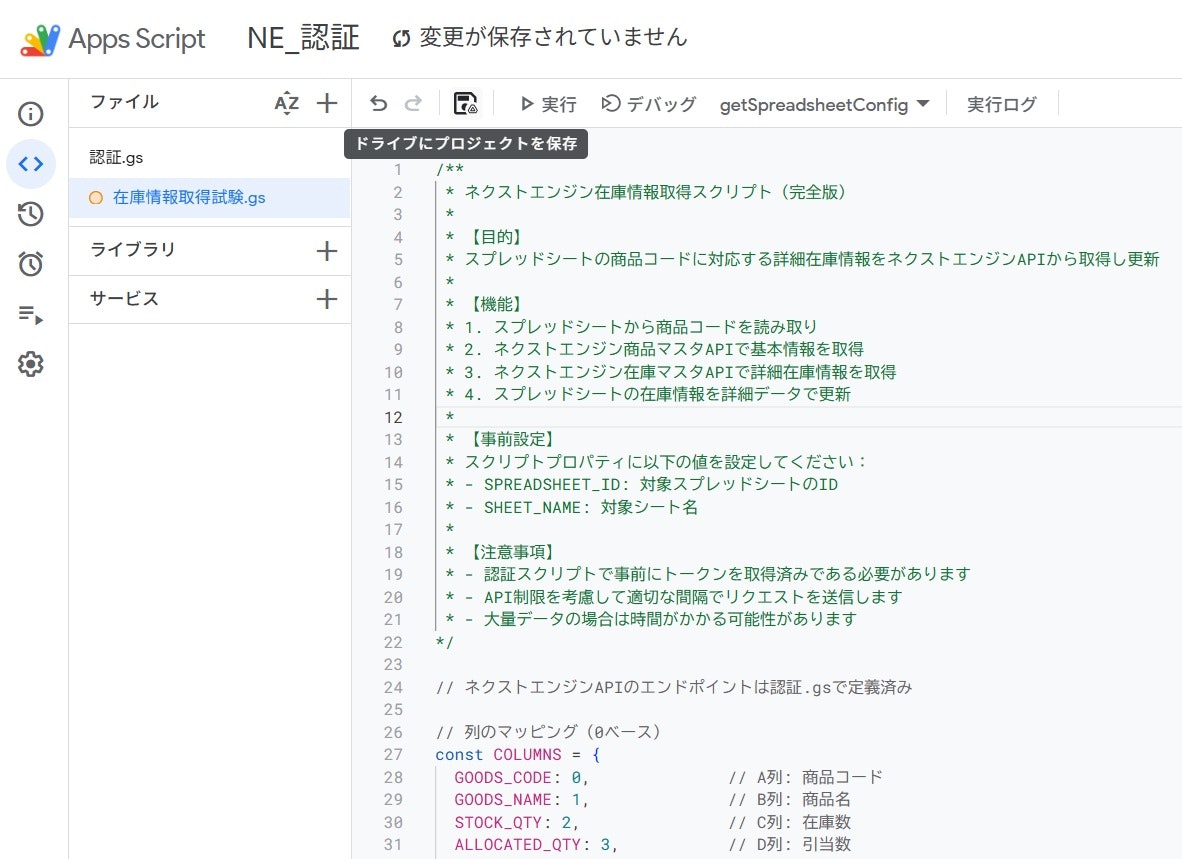Click the GOODS_CODE: 0 code line

pos(521,777)
